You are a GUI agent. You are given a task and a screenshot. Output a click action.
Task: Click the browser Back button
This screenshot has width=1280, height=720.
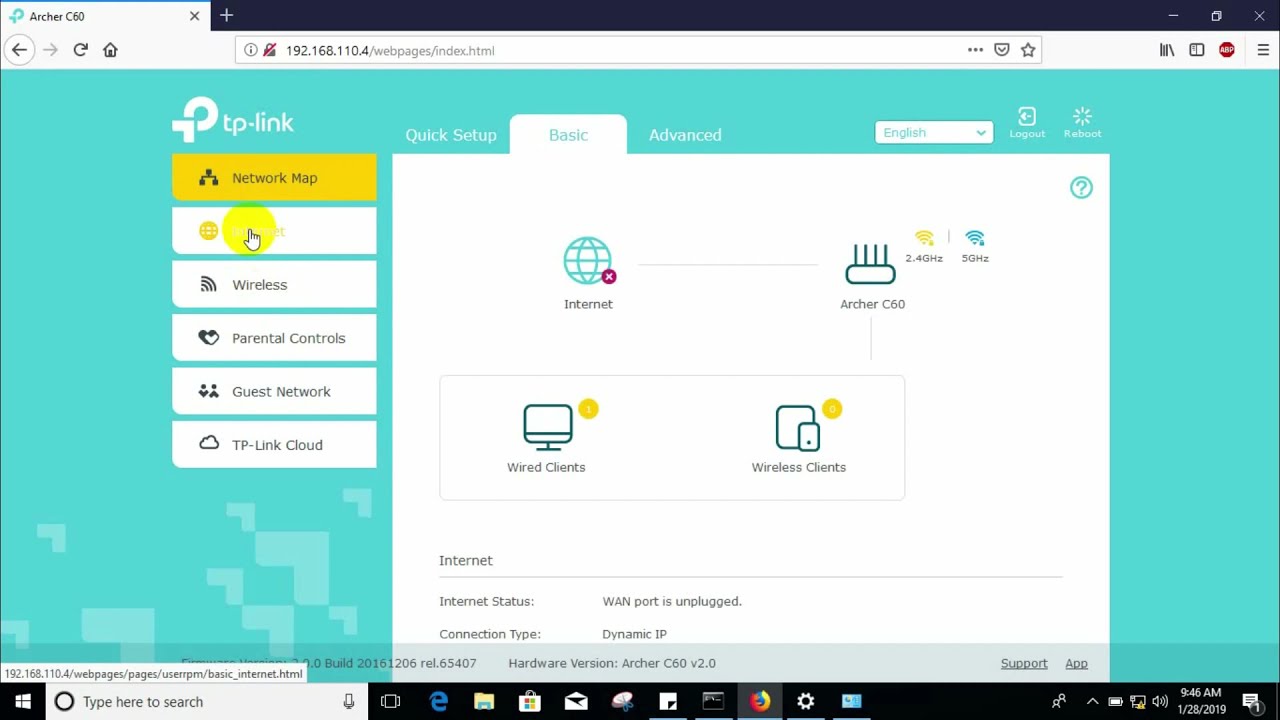pos(19,50)
